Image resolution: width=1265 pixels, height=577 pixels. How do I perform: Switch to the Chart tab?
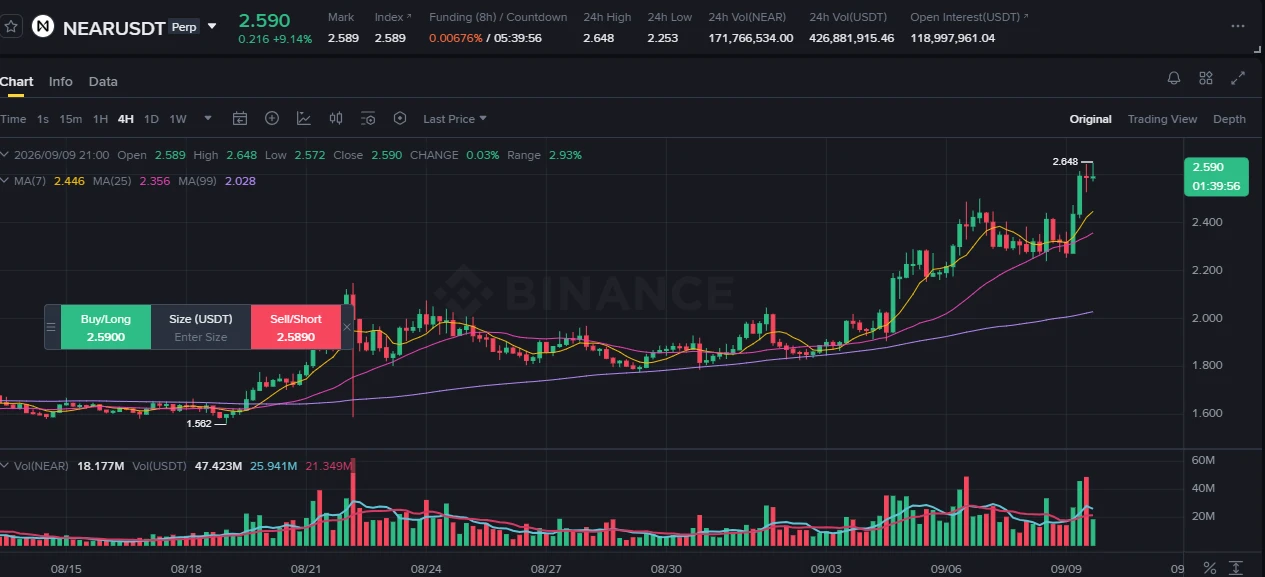pyautogui.click(x=16, y=82)
